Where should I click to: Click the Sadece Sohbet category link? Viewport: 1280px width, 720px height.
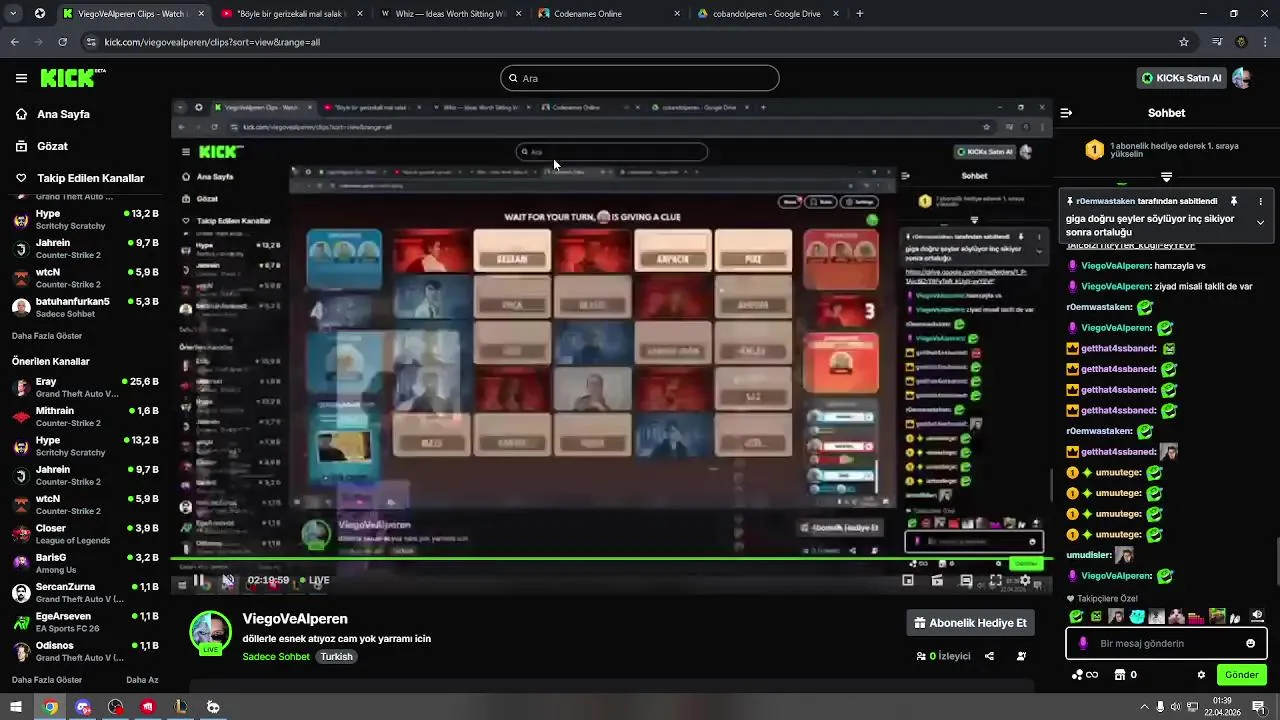pyautogui.click(x=276, y=657)
